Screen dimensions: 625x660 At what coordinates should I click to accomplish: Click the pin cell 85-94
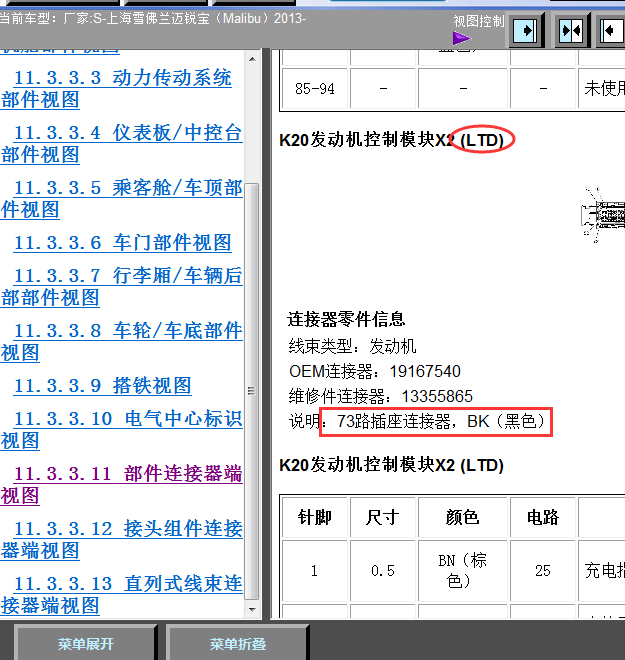coord(315,88)
